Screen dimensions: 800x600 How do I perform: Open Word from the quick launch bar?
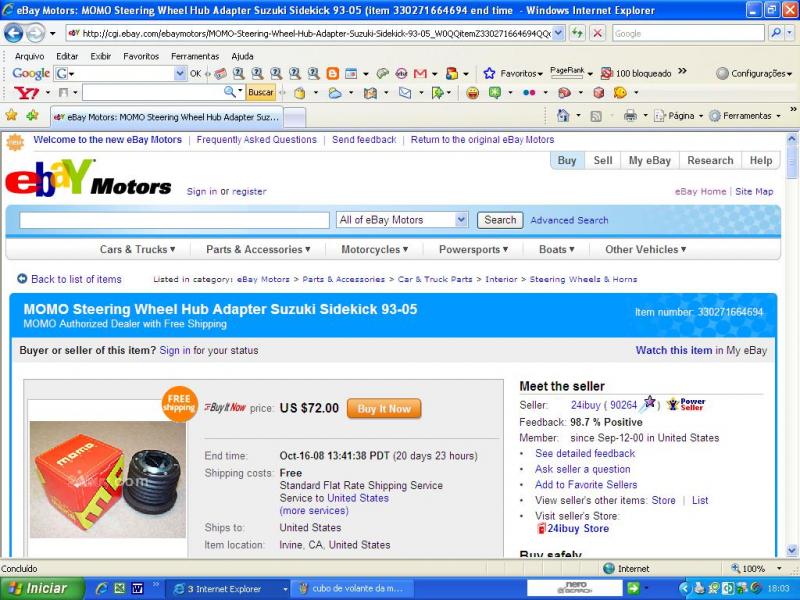tap(137, 588)
